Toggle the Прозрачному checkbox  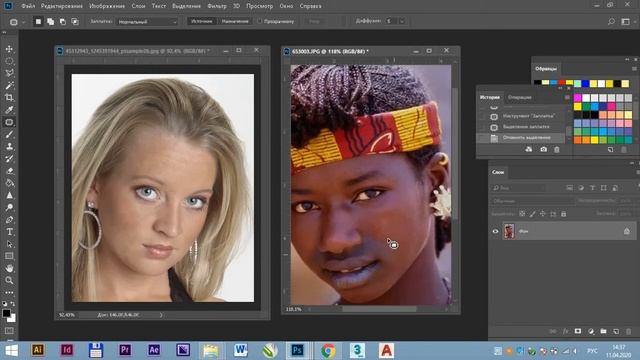[260, 21]
